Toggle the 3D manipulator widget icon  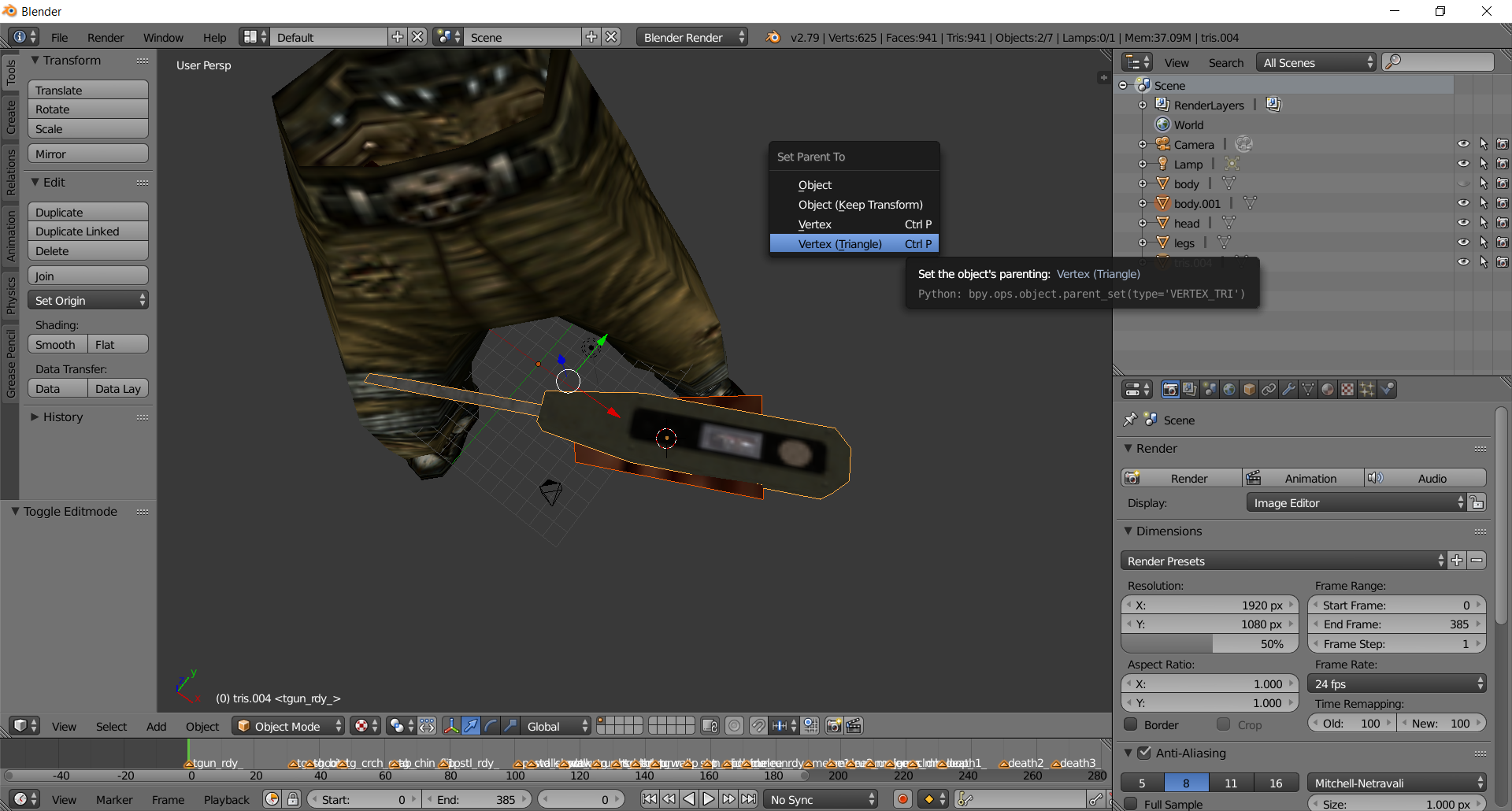click(451, 726)
